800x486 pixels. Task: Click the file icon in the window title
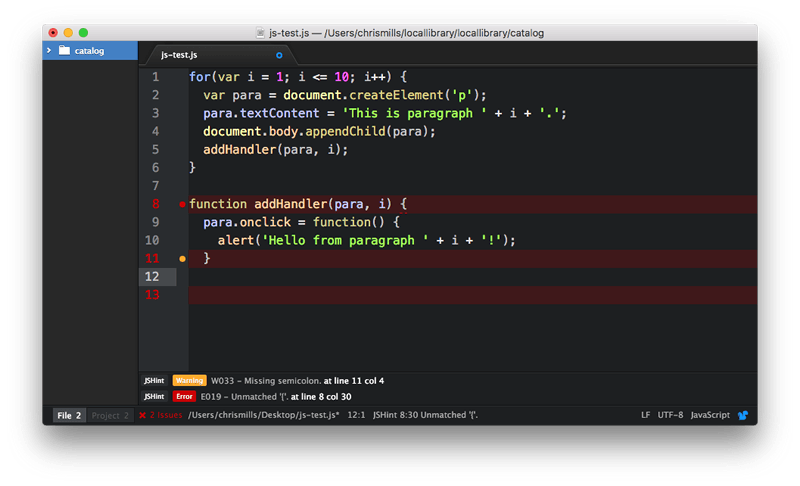(x=260, y=33)
